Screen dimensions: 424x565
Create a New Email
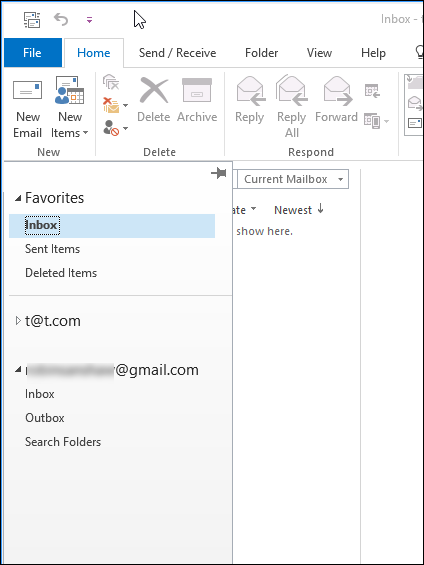pos(27,107)
